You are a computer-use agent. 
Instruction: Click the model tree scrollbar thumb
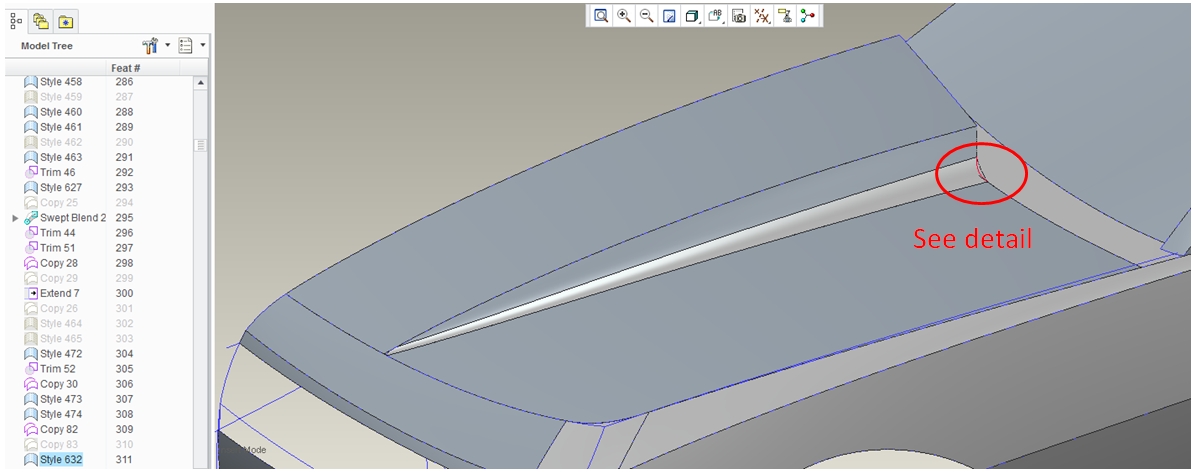click(201, 145)
